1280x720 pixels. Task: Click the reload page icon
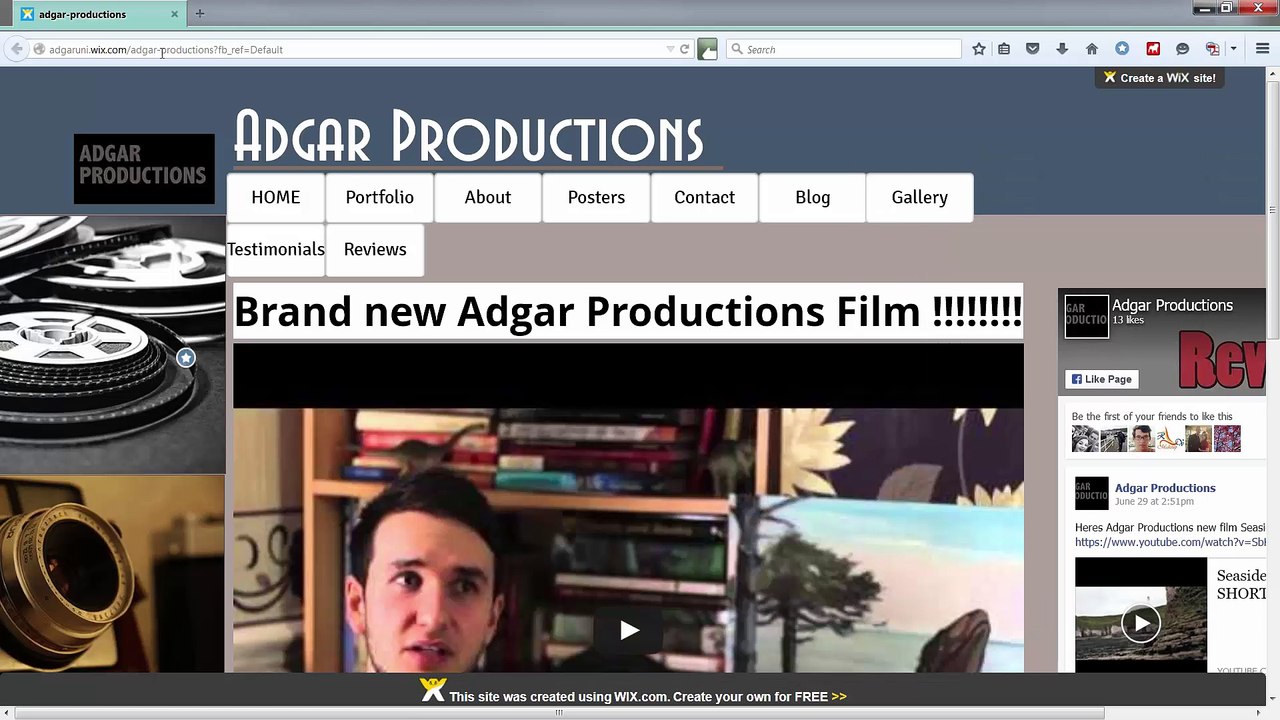(685, 49)
